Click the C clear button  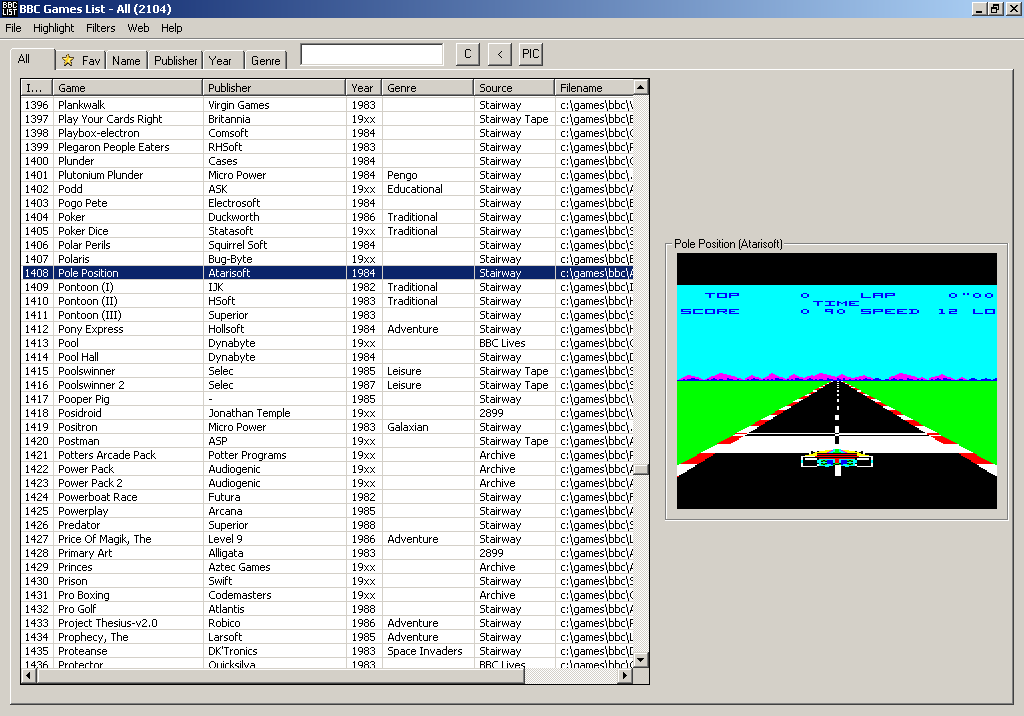click(468, 54)
